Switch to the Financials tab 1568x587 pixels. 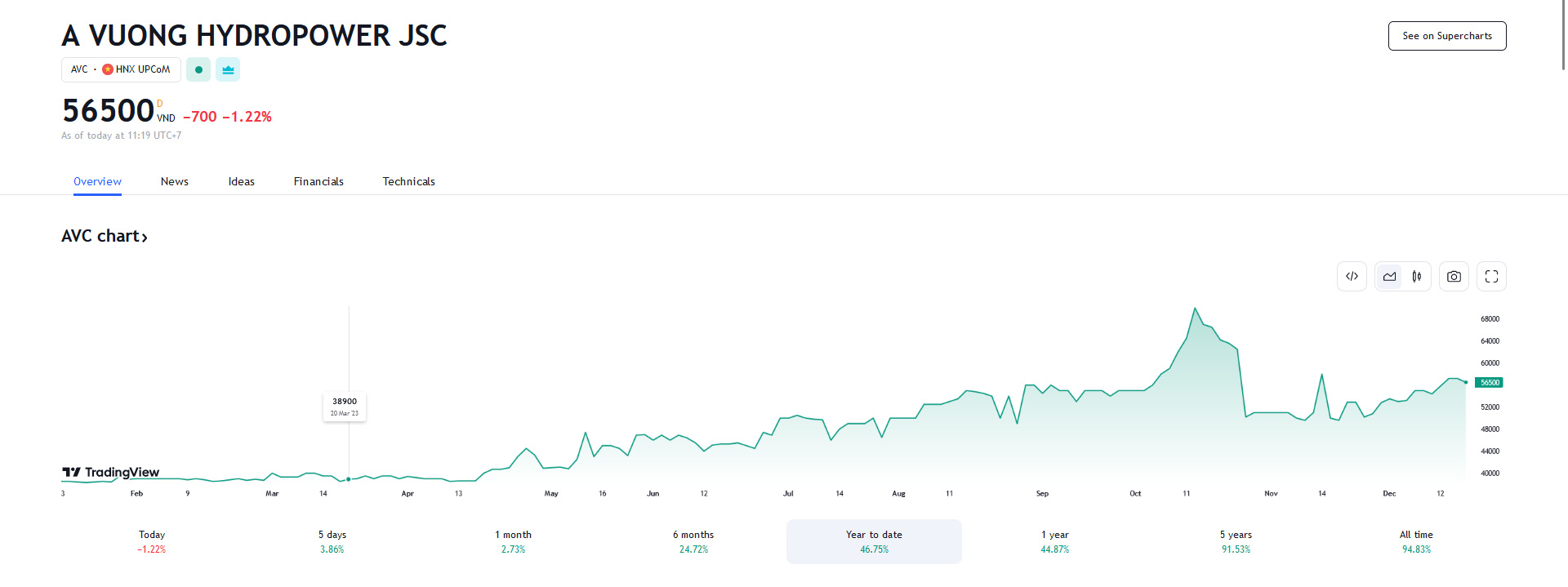(318, 181)
